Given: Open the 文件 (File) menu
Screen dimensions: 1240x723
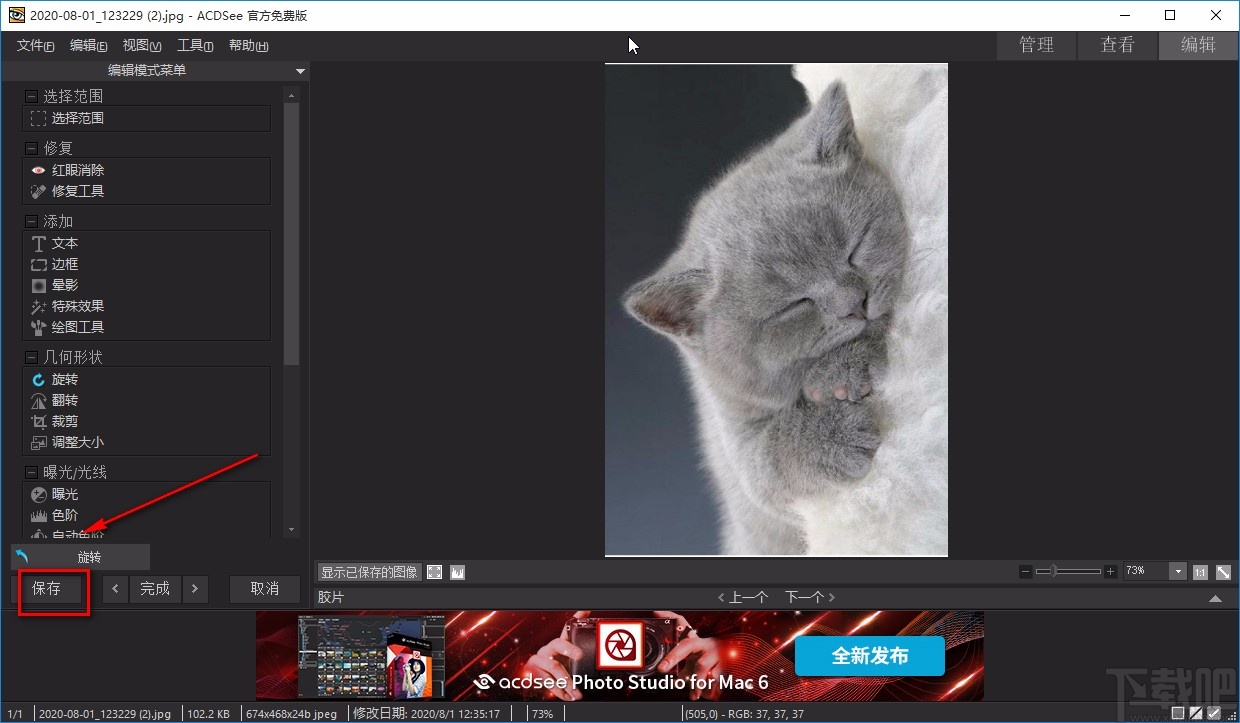Looking at the screenshot, I should tap(35, 45).
